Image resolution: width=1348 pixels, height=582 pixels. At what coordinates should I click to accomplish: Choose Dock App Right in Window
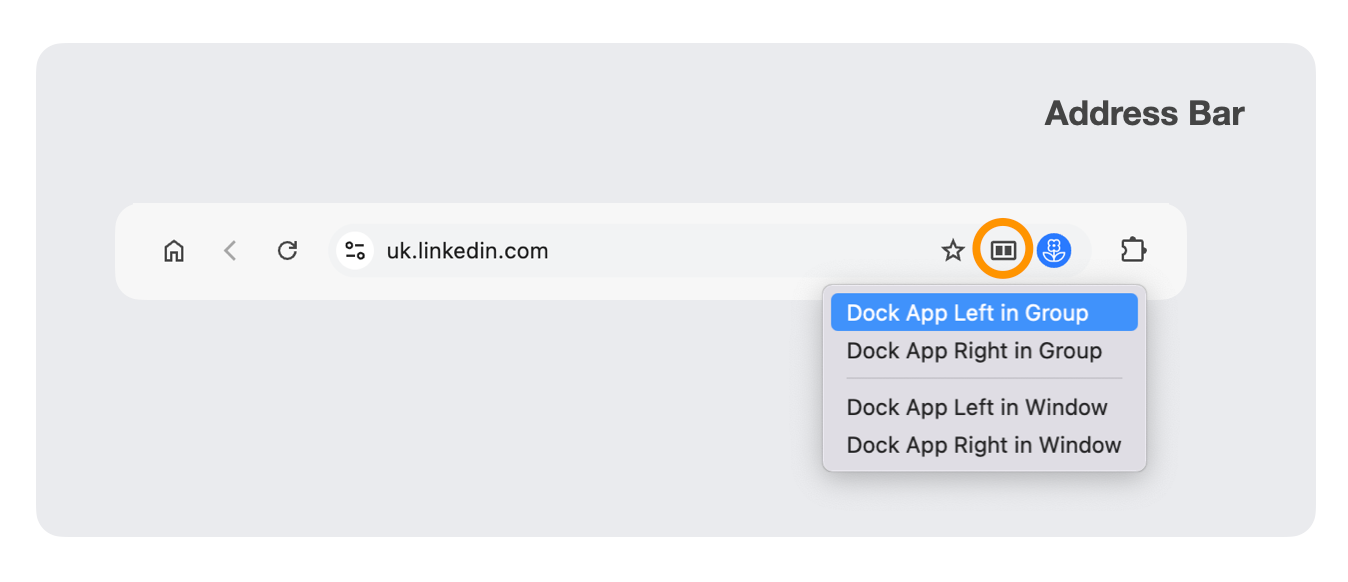tap(984, 446)
